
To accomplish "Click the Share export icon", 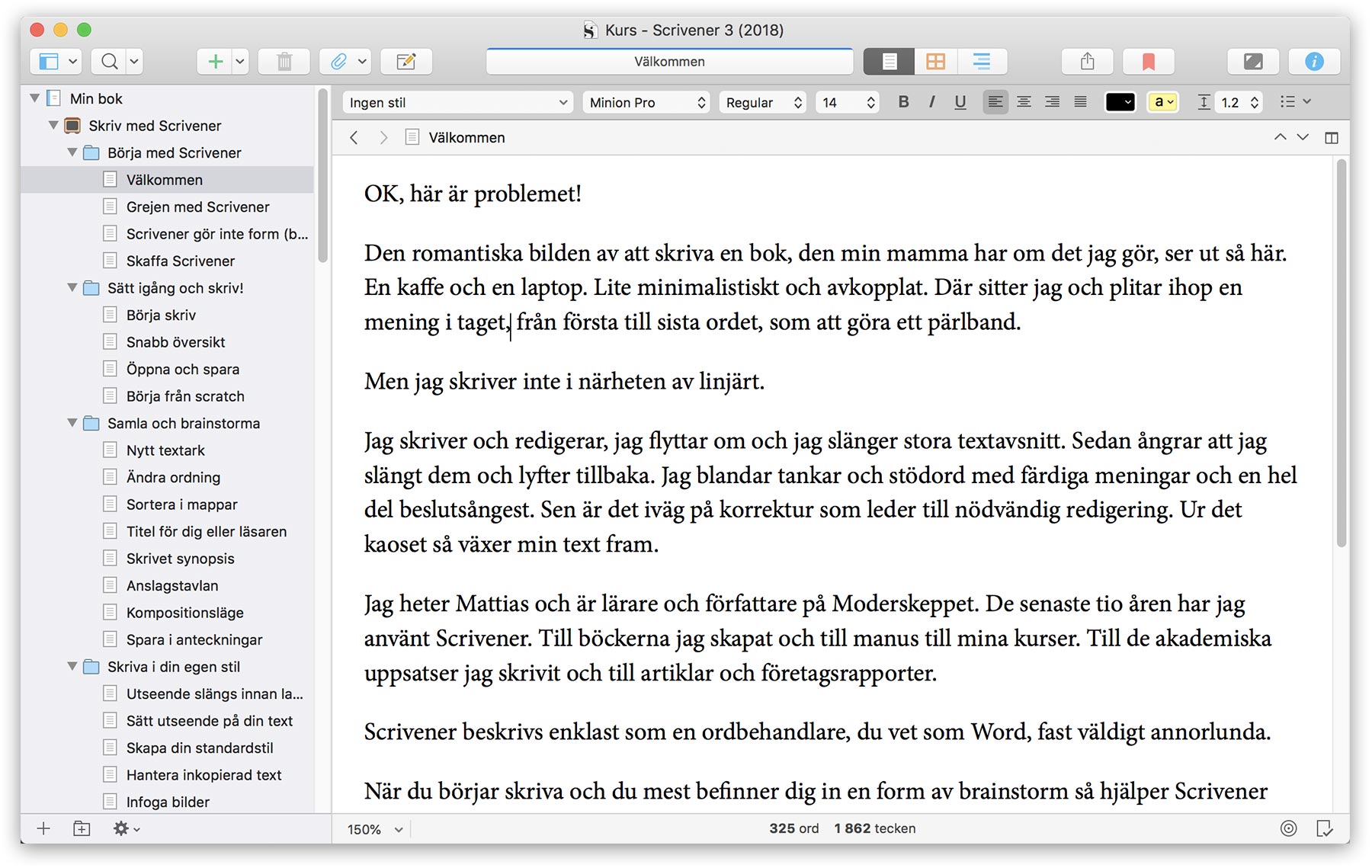I will 1087,62.
